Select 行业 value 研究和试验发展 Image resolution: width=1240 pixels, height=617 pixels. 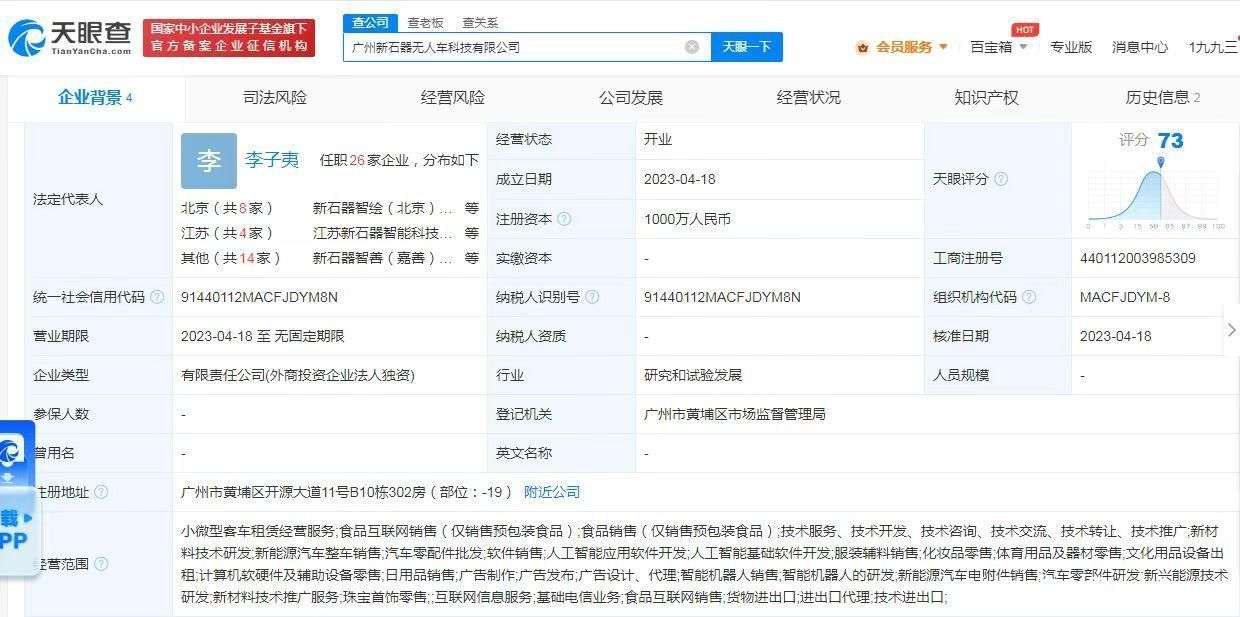(x=693, y=375)
